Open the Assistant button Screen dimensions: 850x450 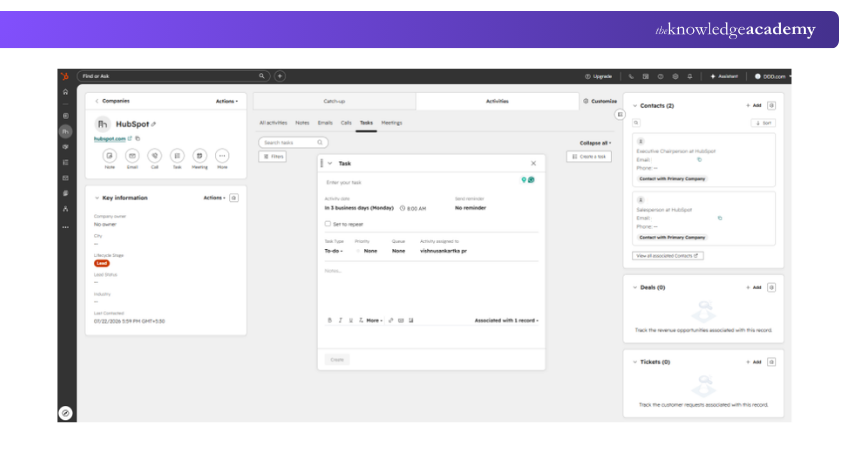click(x=724, y=76)
